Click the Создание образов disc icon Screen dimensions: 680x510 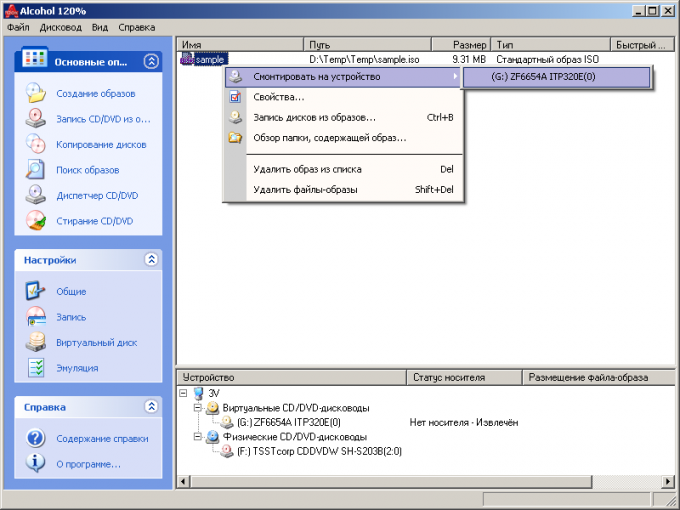[x=36, y=93]
